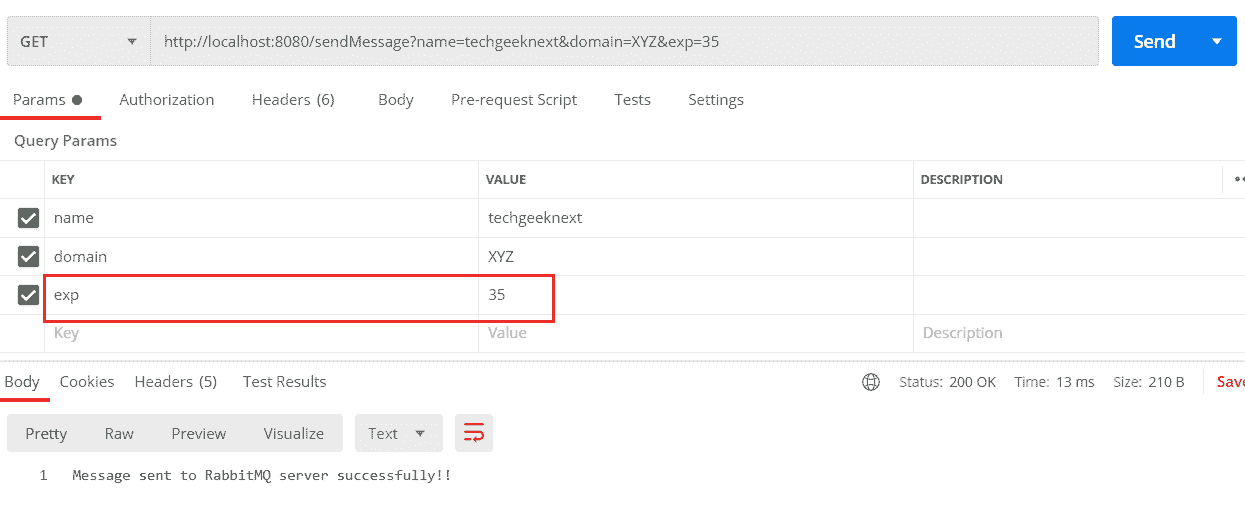The width and height of the screenshot is (1245, 505).
Task: Open the Tests tab
Action: [x=632, y=100]
